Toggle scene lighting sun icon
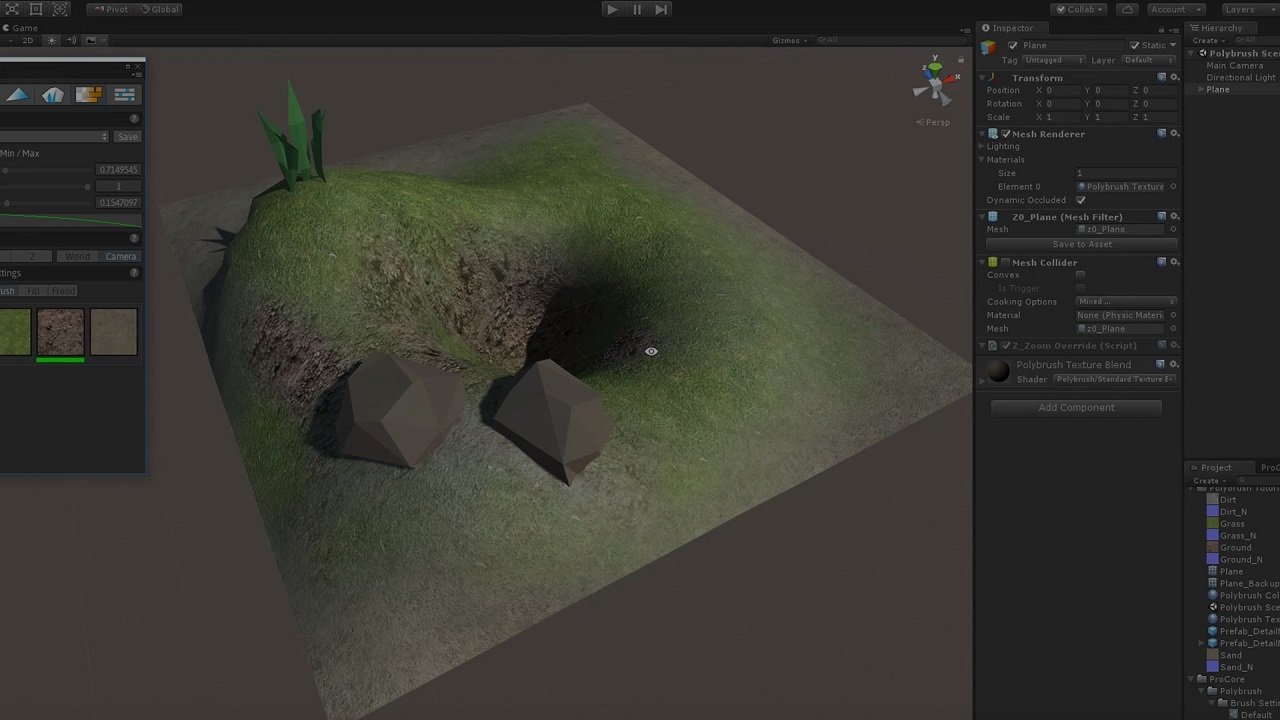This screenshot has height=720, width=1280. 52,40
